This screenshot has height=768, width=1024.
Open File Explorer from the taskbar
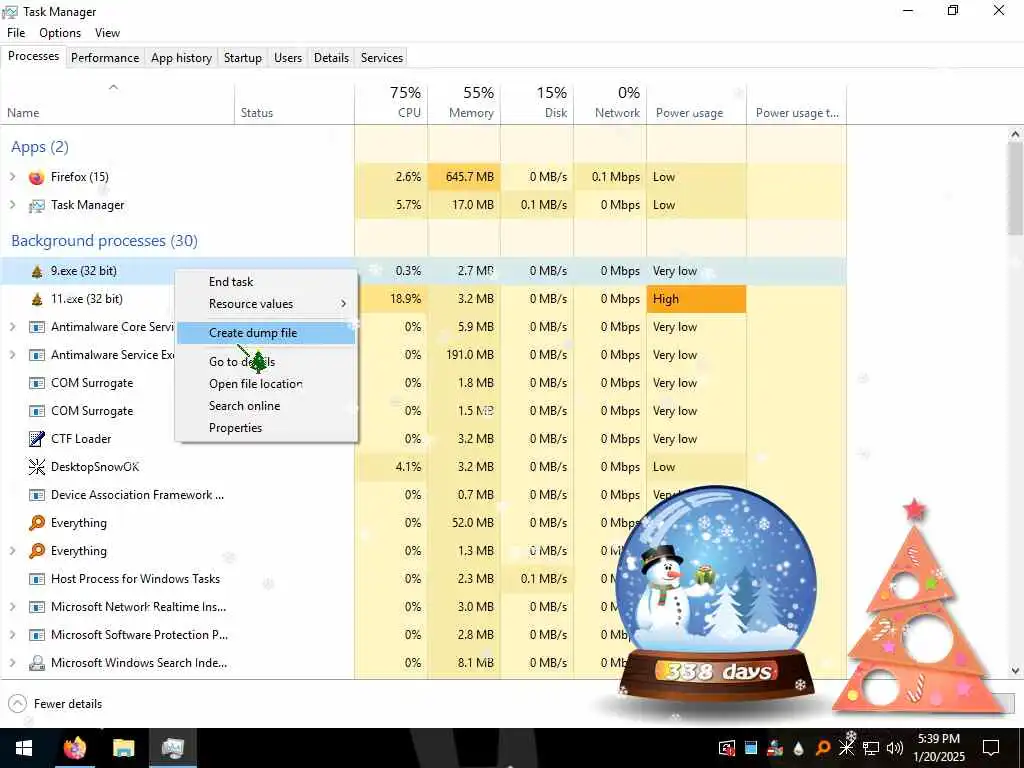(x=123, y=748)
